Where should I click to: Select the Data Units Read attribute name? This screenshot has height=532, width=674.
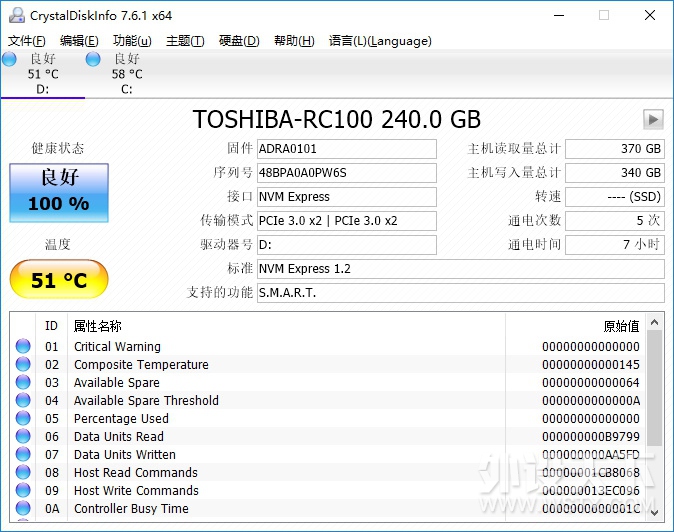coord(119,437)
